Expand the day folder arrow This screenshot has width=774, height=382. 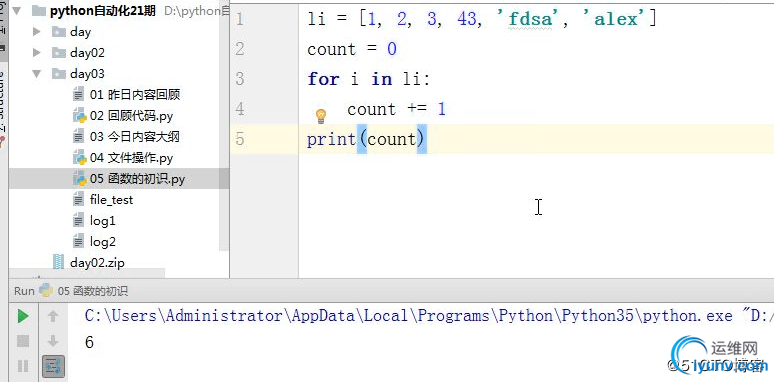coord(37,32)
